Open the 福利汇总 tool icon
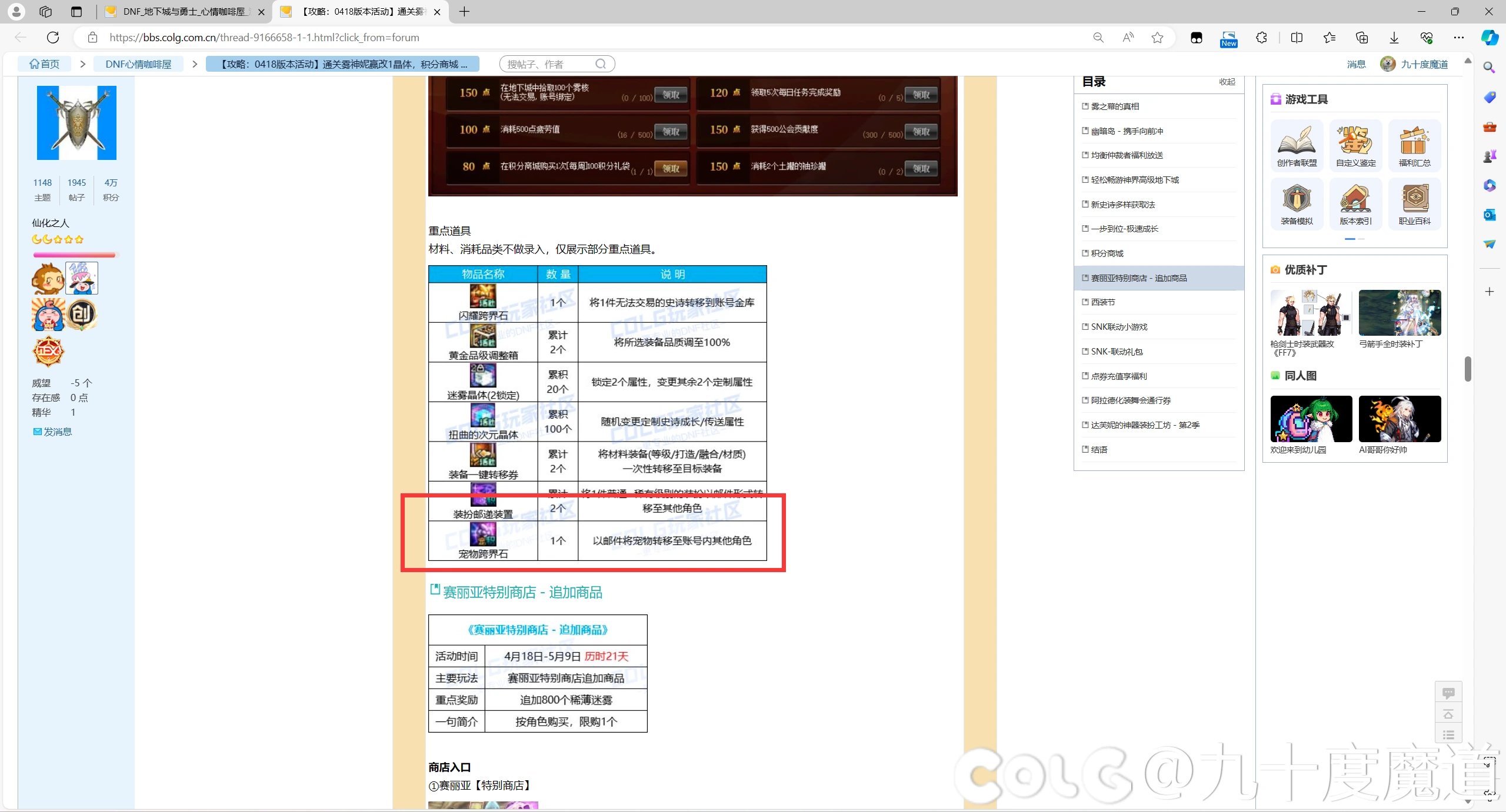Viewport: 1506px width, 812px height. [x=1414, y=146]
